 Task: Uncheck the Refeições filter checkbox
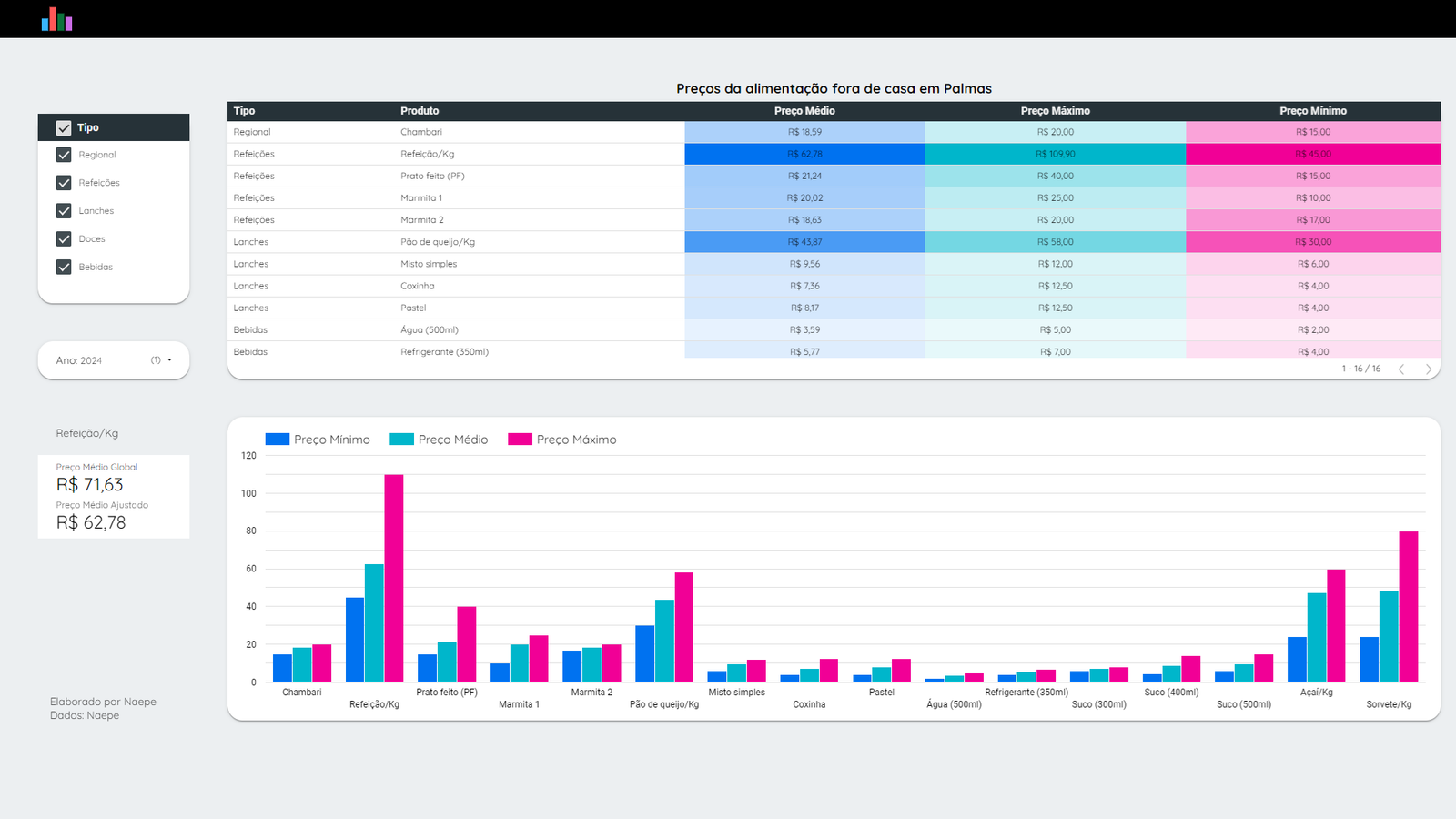[64, 183]
